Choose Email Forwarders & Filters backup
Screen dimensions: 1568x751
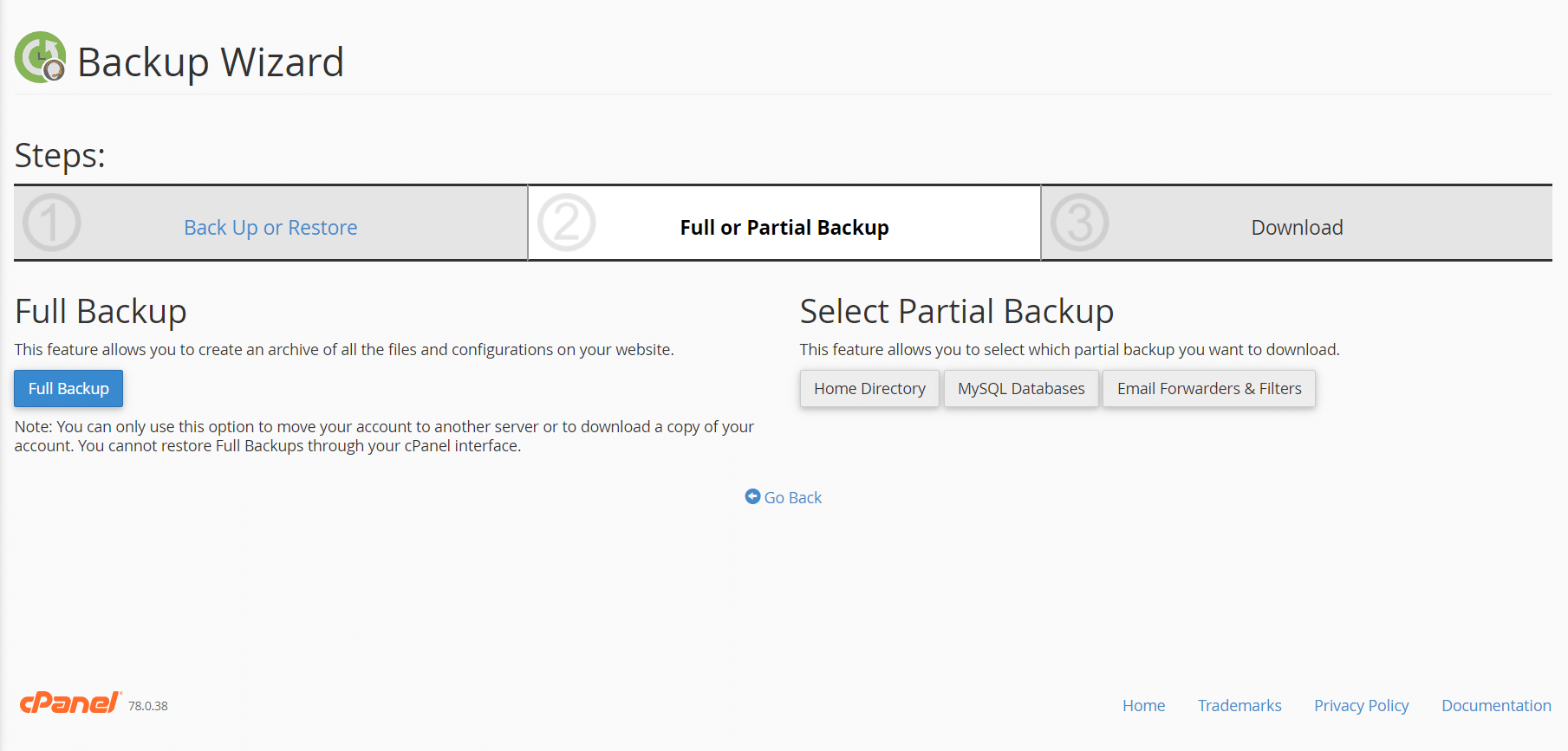(x=1209, y=389)
